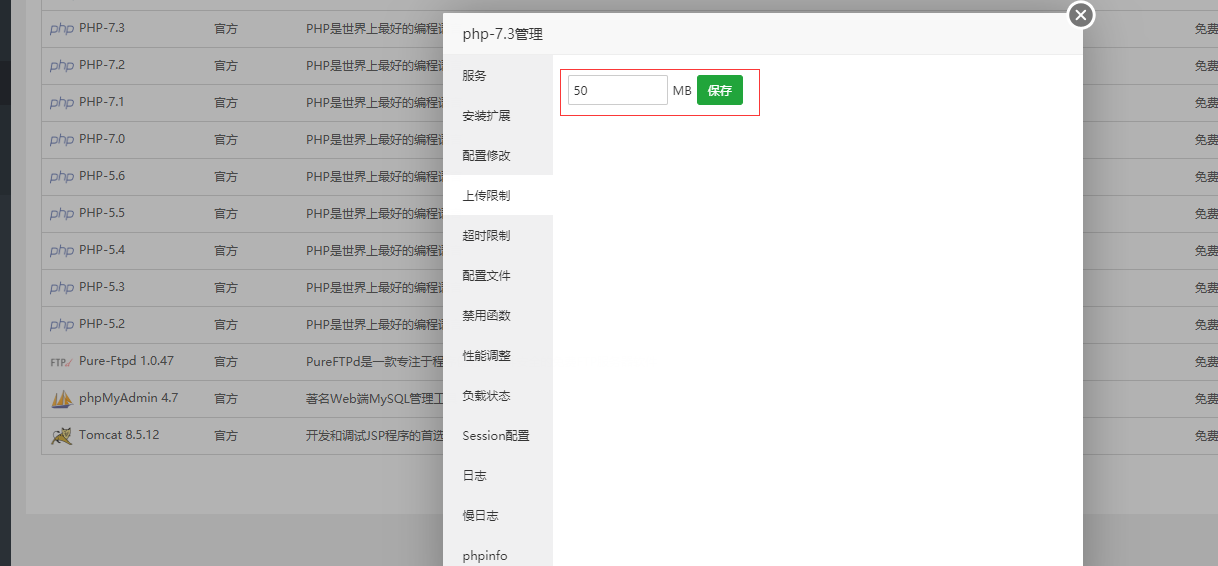Open the 安装扩展 tab

(x=498, y=116)
